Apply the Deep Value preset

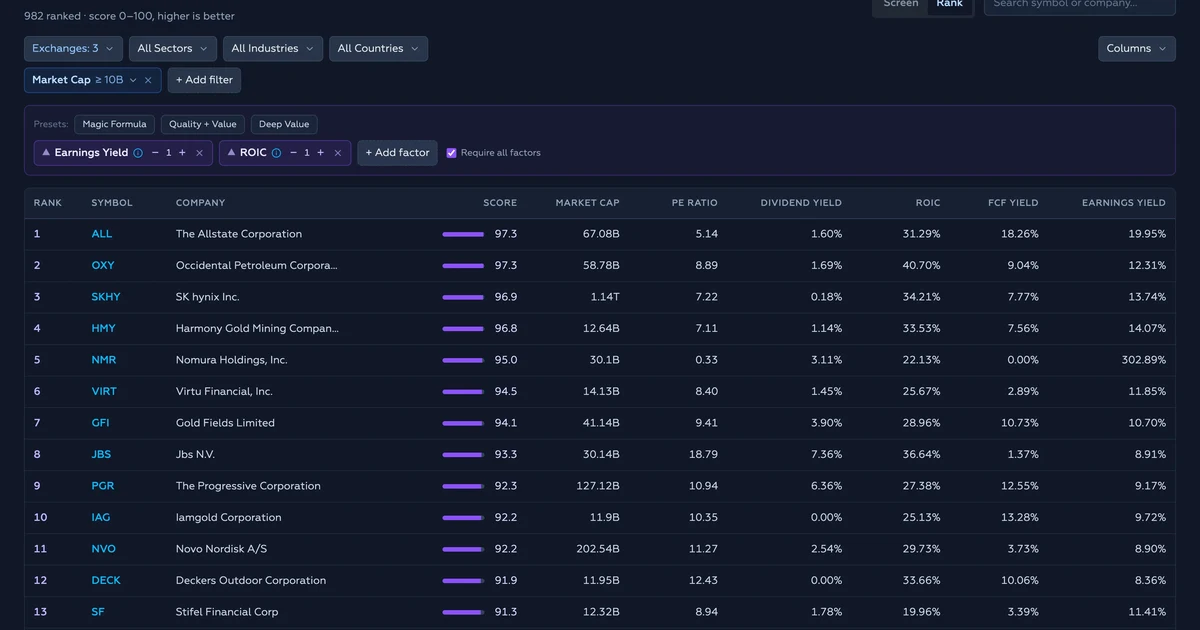tap(284, 124)
